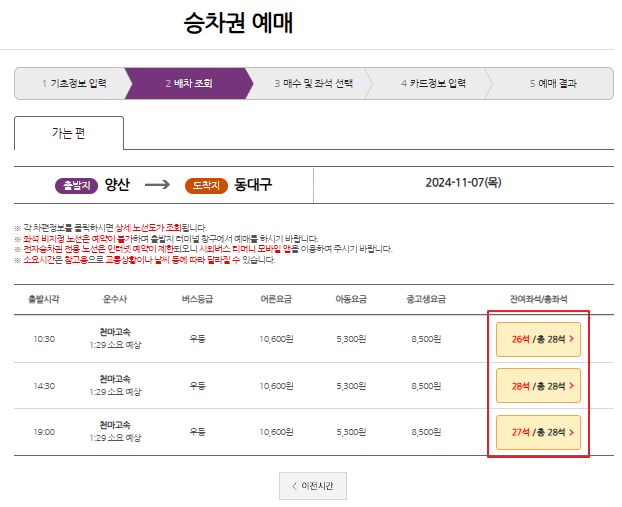Click the destination city 동대구

(x=253, y=185)
